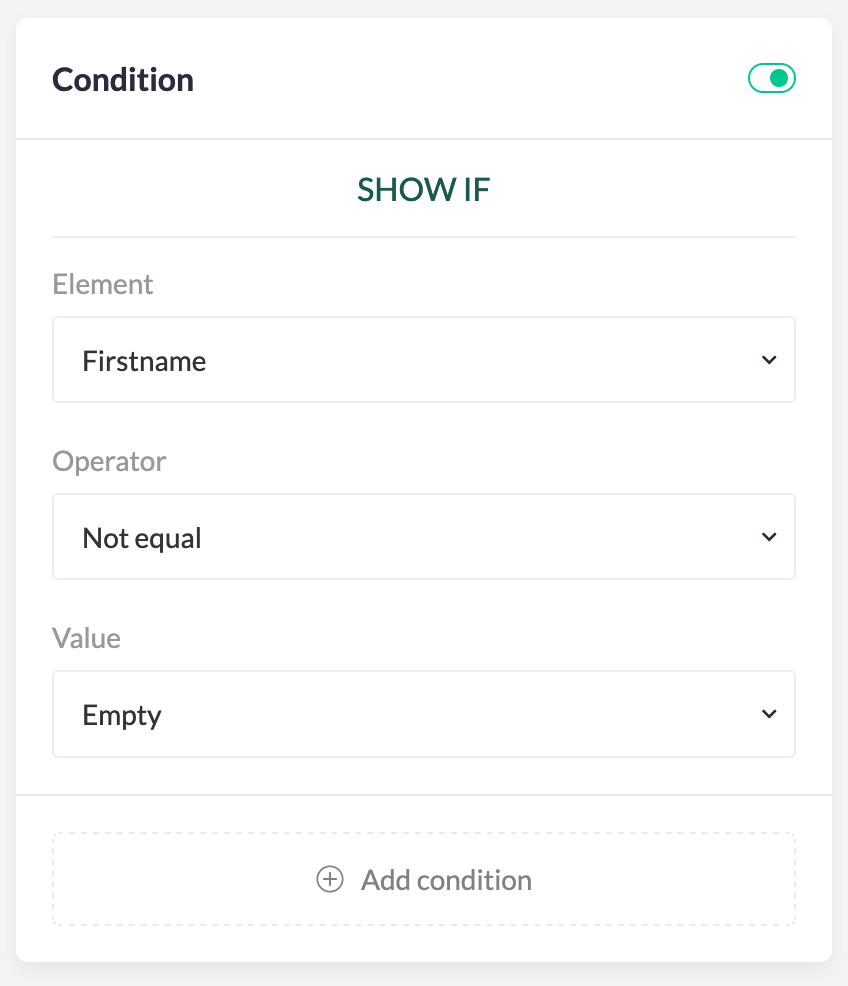The width and height of the screenshot is (848, 986).
Task: Click the Add condition label text
Action: pyautogui.click(x=446, y=880)
